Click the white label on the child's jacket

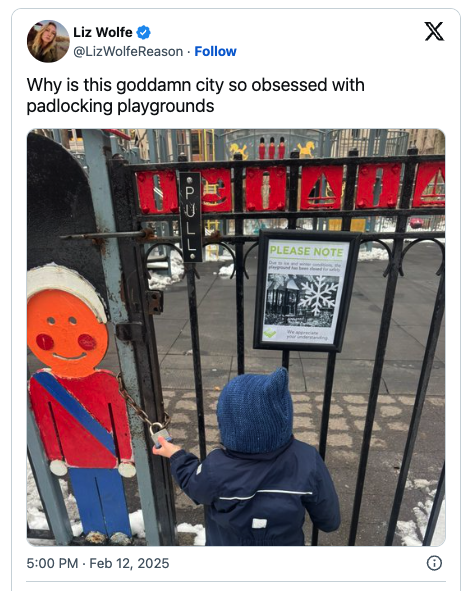click(x=259, y=523)
